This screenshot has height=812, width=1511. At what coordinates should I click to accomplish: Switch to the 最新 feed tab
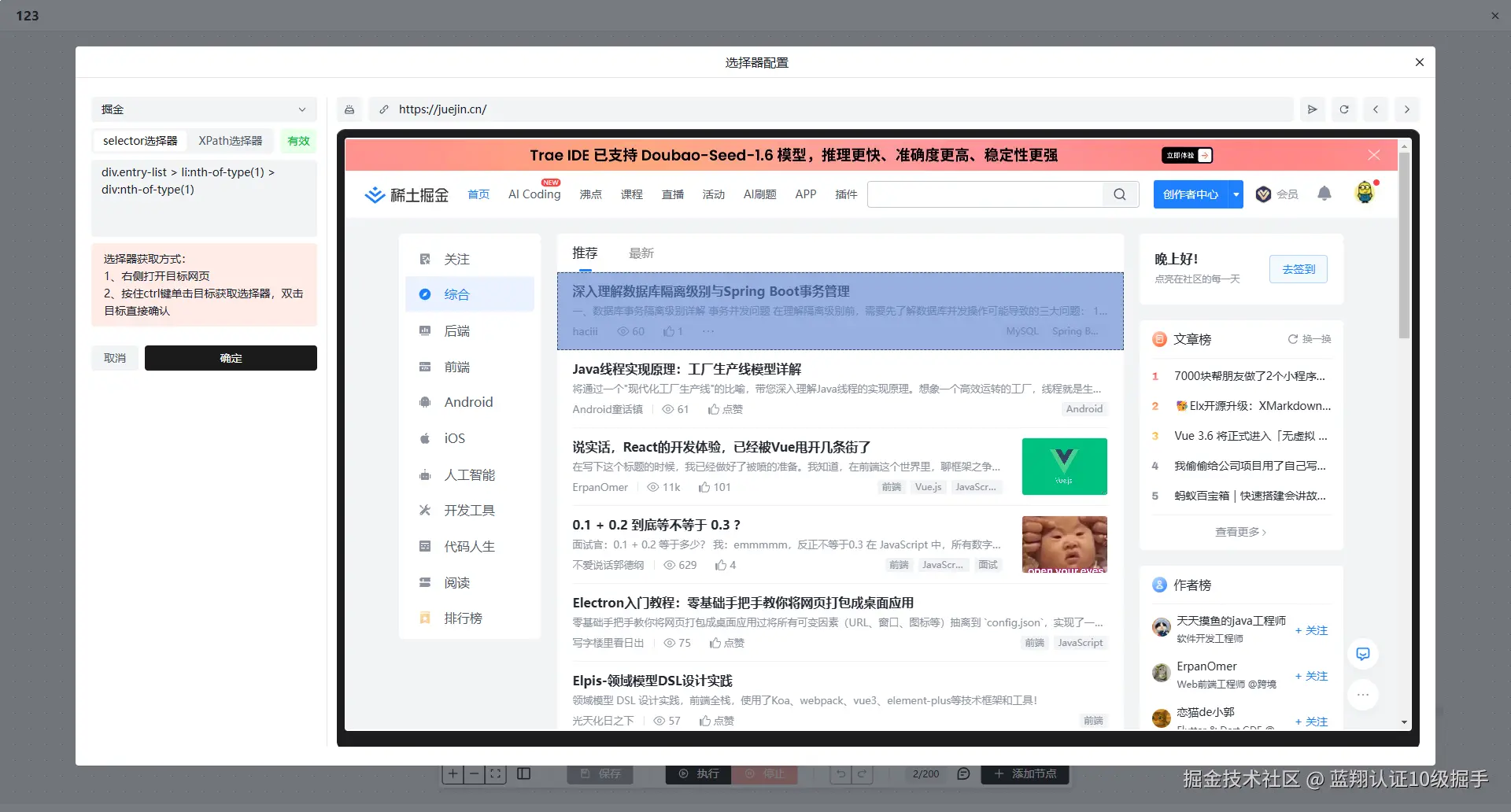(641, 253)
